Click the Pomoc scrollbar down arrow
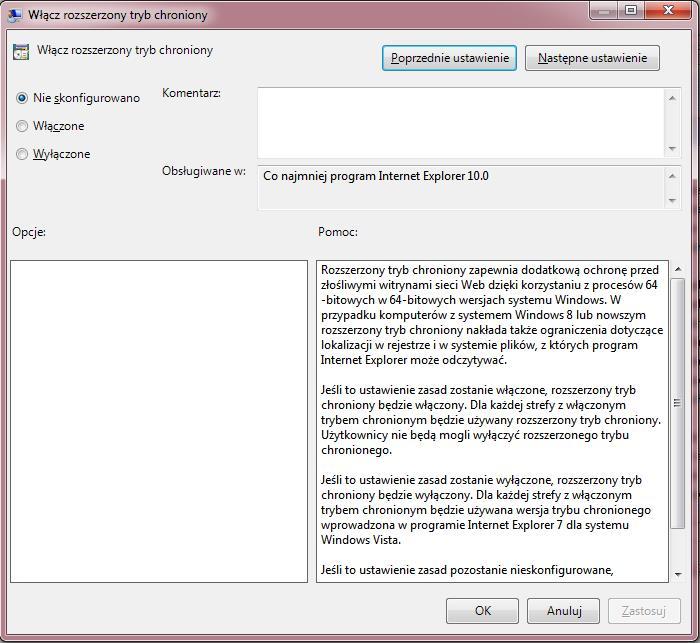 click(x=678, y=574)
